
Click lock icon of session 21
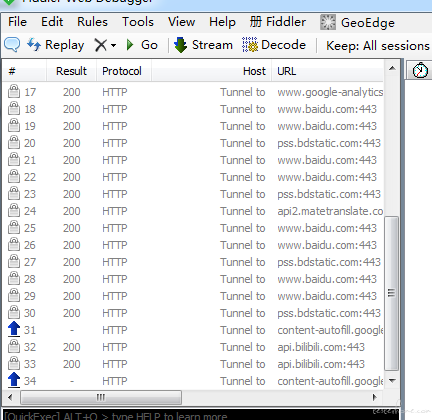(x=14, y=159)
